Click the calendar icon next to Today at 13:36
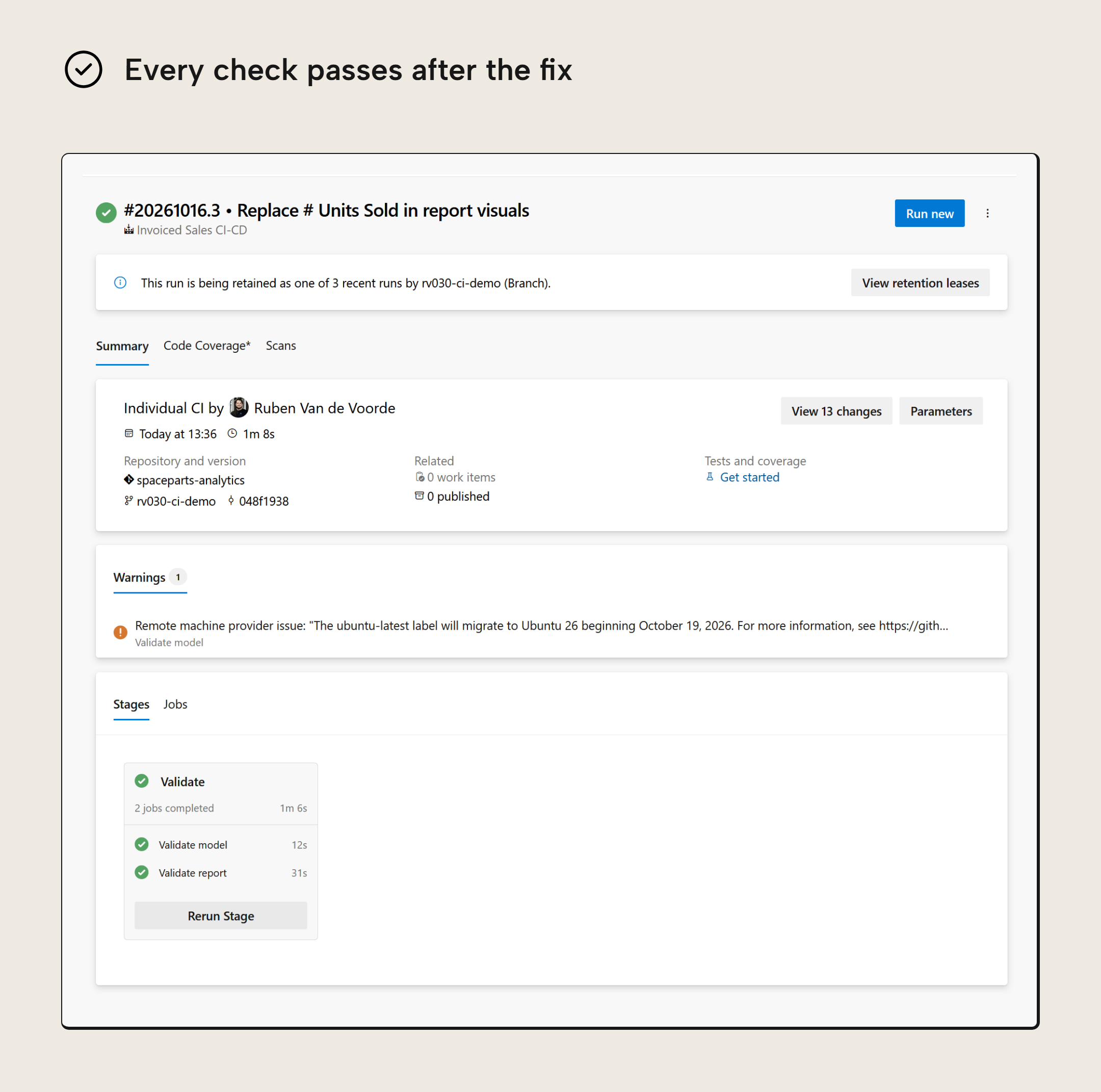Image resolution: width=1101 pixels, height=1092 pixels. [129, 434]
